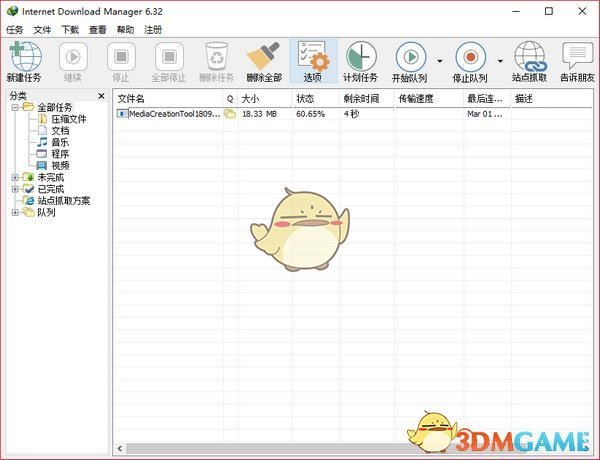Click the 开始队列 start queue icon
Screen dimensions: 600x460
coord(411,57)
